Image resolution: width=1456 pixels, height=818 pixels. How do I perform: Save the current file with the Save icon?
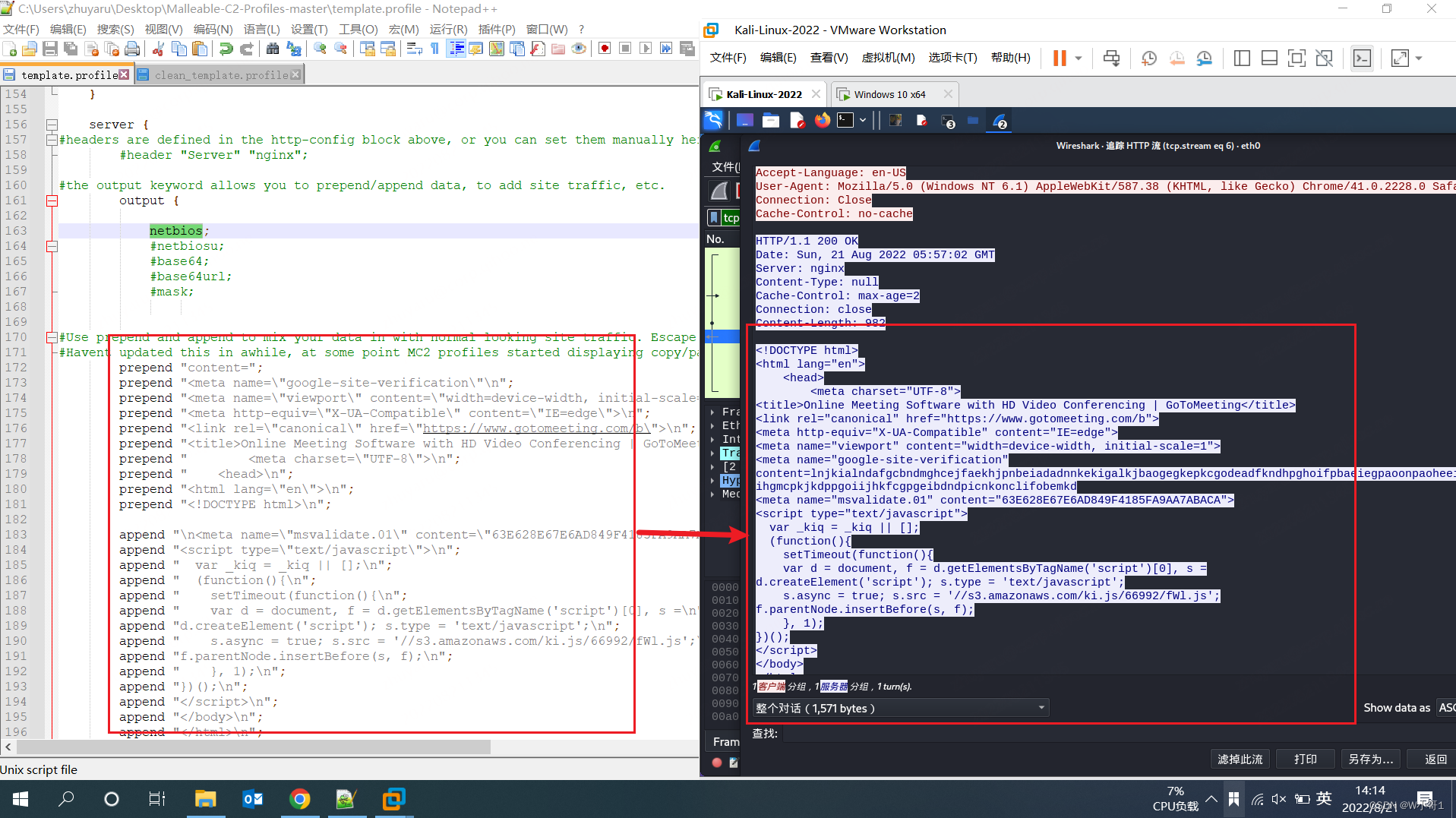point(50,49)
